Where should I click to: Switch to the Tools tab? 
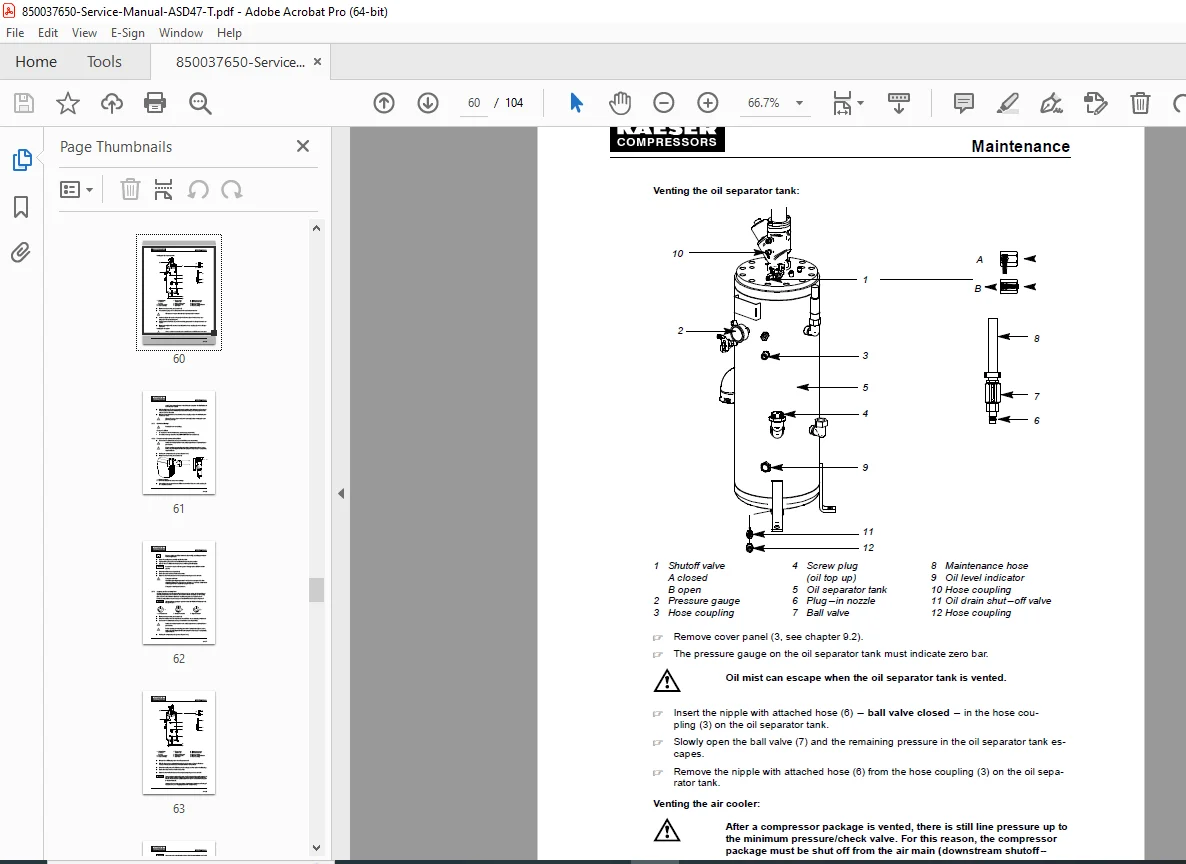pyautogui.click(x=104, y=61)
